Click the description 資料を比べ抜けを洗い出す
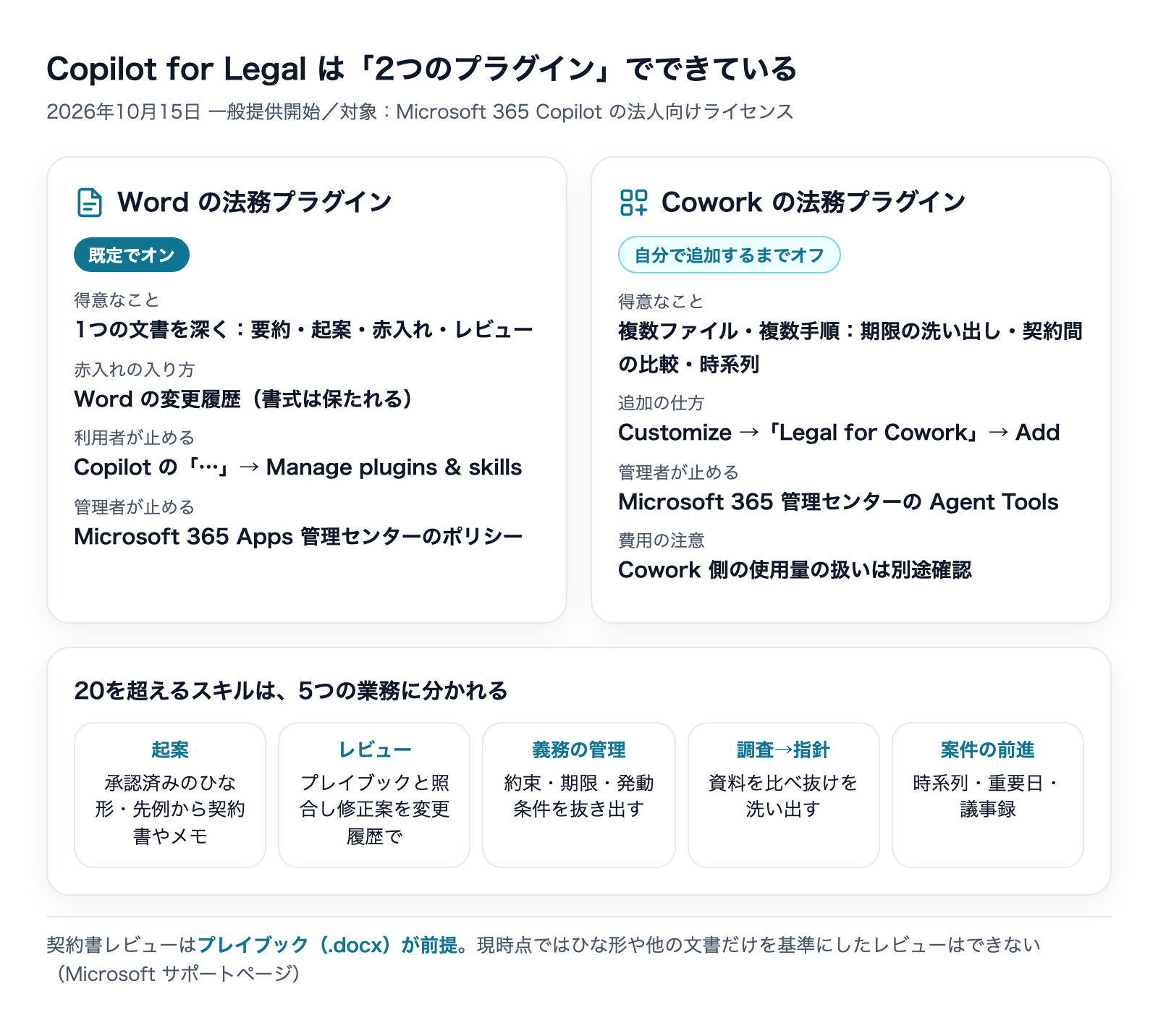This screenshot has width=1158, height=1036. tap(783, 796)
